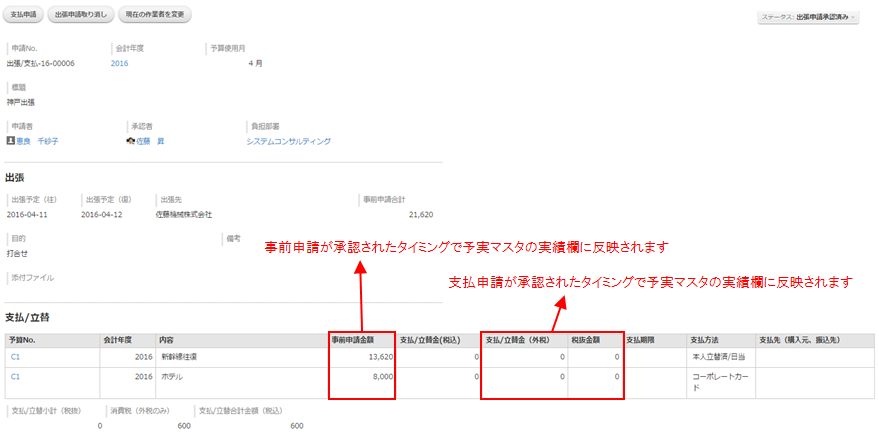Select the 事前申請金額 column header

coord(362,340)
